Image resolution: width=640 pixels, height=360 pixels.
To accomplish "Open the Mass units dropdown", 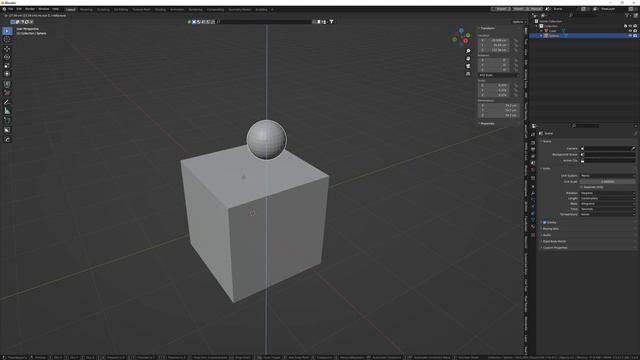I will tap(608, 204).
